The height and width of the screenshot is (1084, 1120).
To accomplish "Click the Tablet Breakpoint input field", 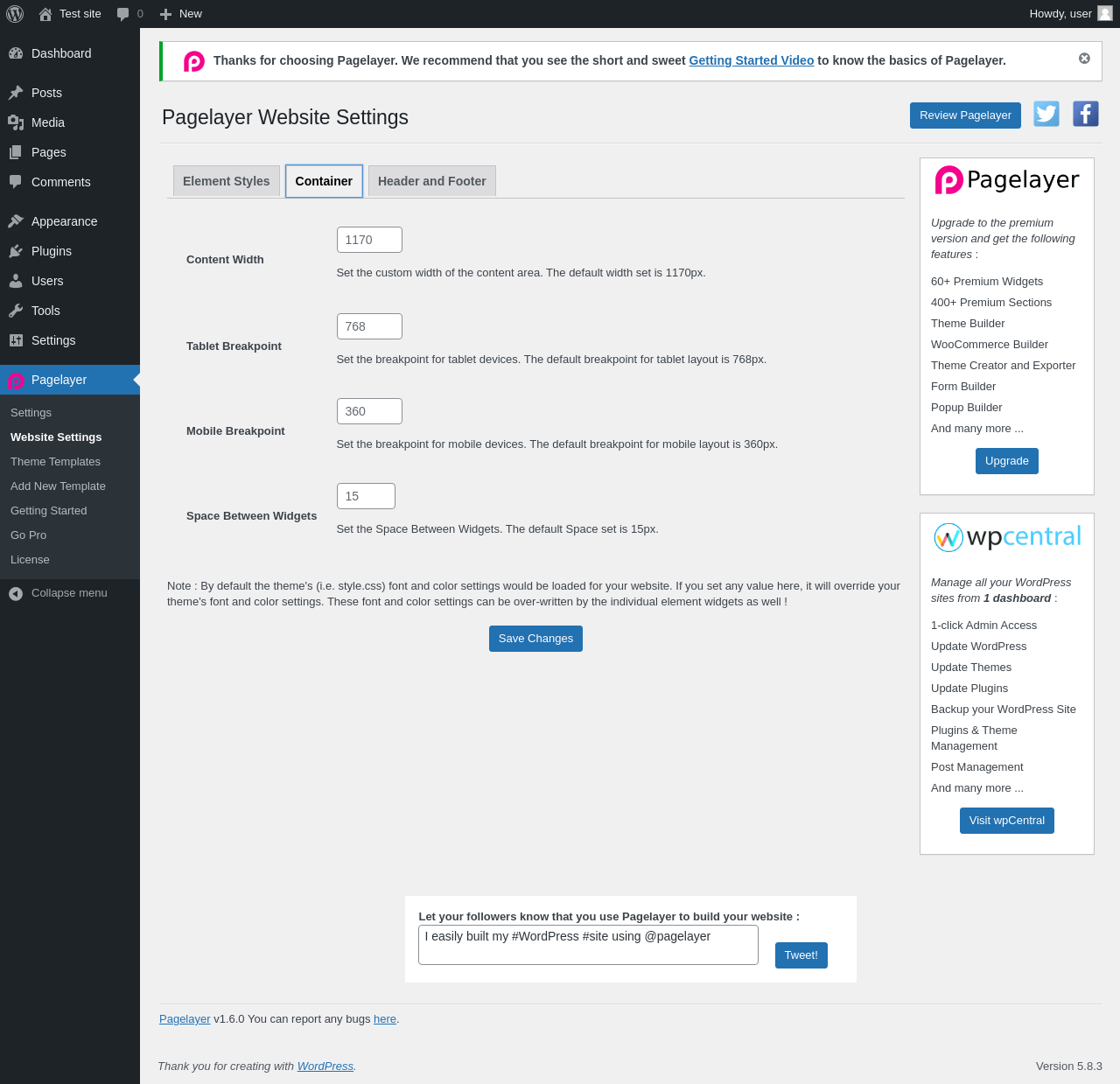I will click(x=369, y=326).
